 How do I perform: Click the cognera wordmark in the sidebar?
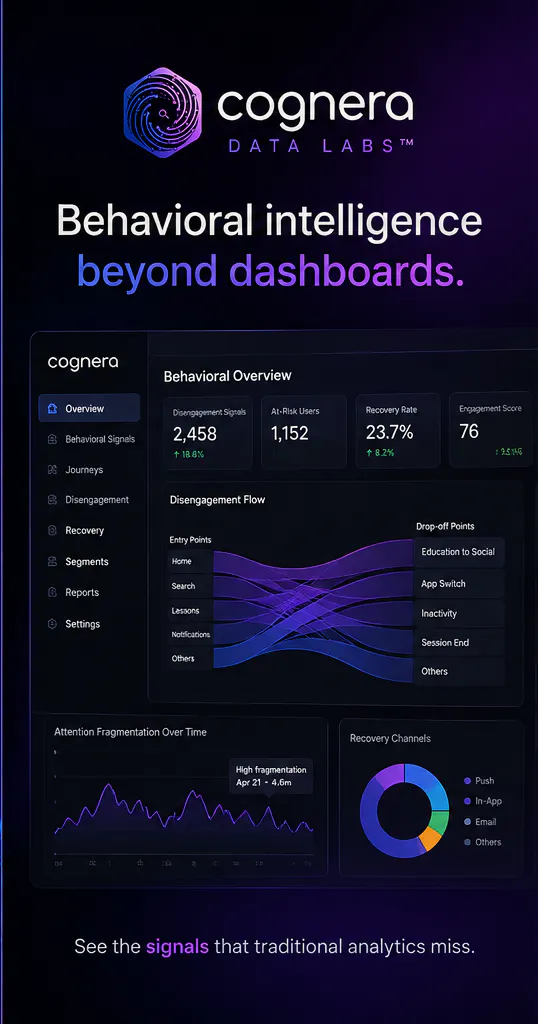83,362
